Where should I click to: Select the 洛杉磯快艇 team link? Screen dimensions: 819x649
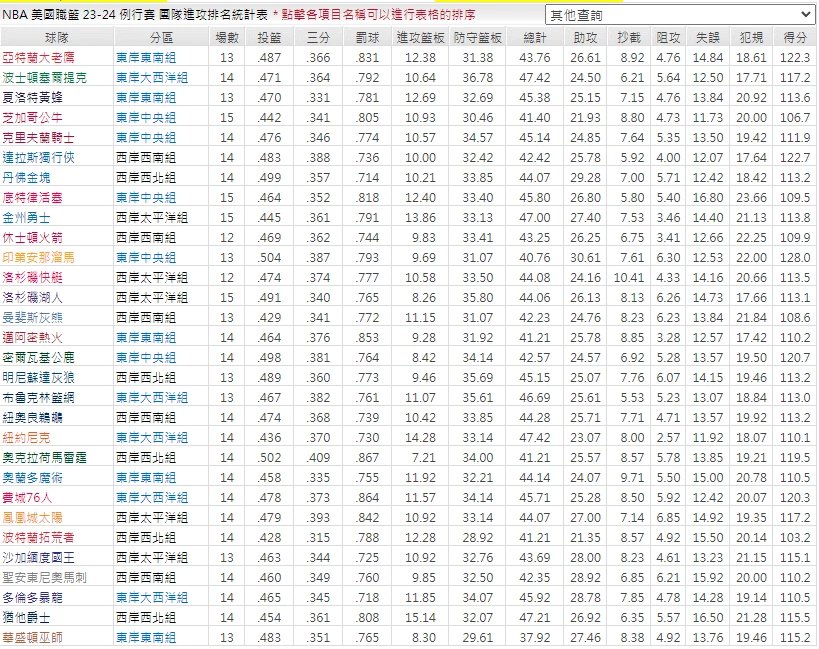[x=32, y=278]
